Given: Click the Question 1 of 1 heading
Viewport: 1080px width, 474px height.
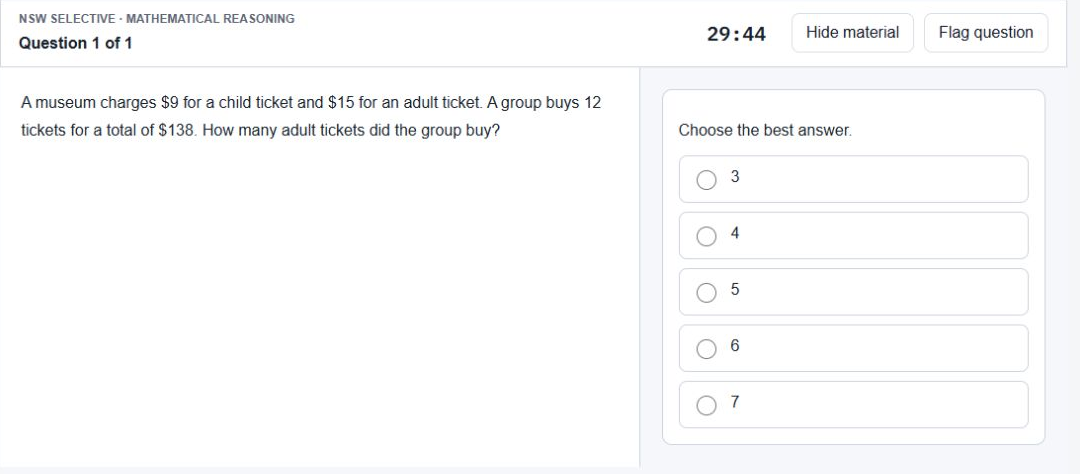Looking at the screenshot, I should 75,43.
